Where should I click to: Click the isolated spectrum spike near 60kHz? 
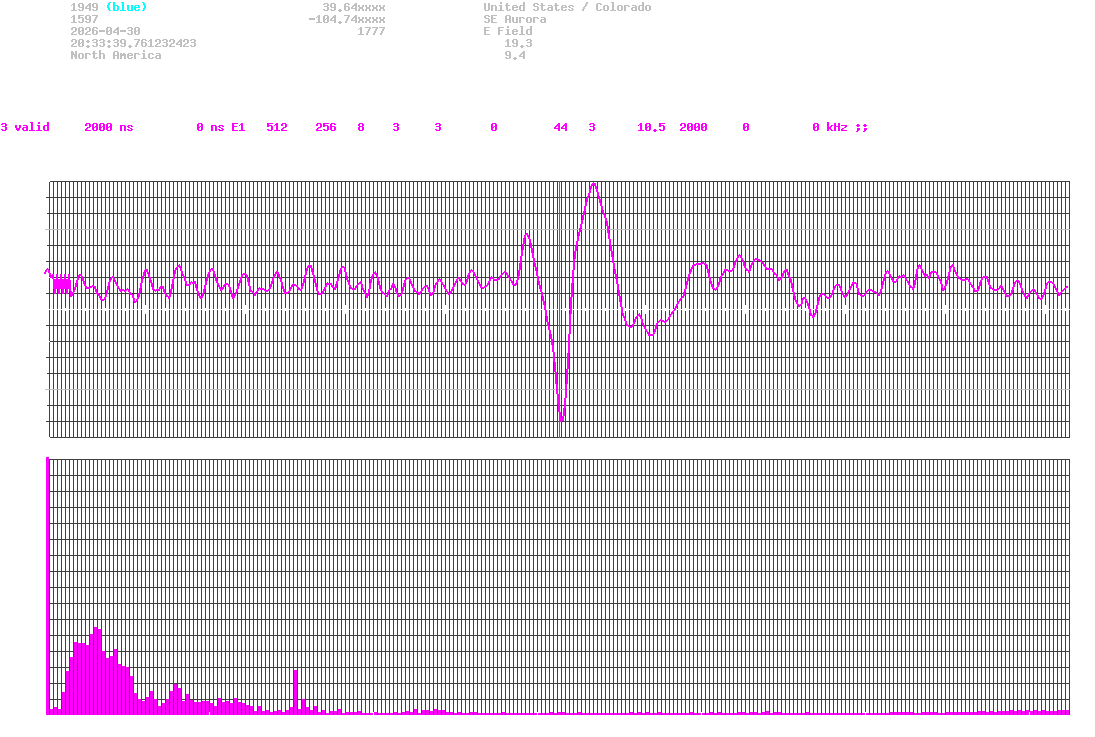(x=296, y=690)
